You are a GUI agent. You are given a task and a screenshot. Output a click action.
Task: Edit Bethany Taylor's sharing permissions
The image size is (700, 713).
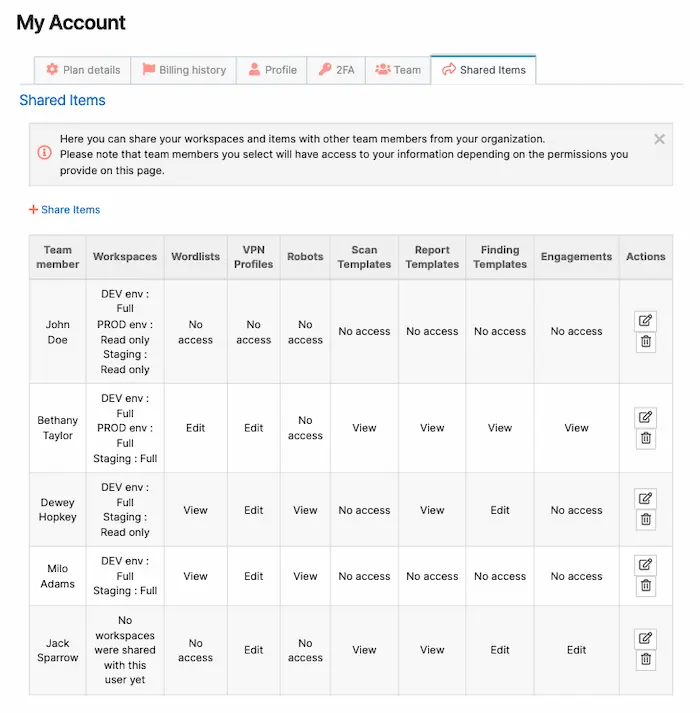[645, 417]
